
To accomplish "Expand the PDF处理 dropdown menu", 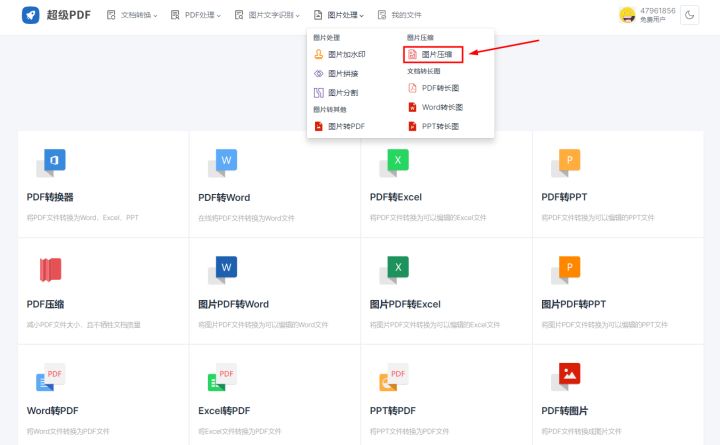I will pyautogui.click(x=196, y=15).
